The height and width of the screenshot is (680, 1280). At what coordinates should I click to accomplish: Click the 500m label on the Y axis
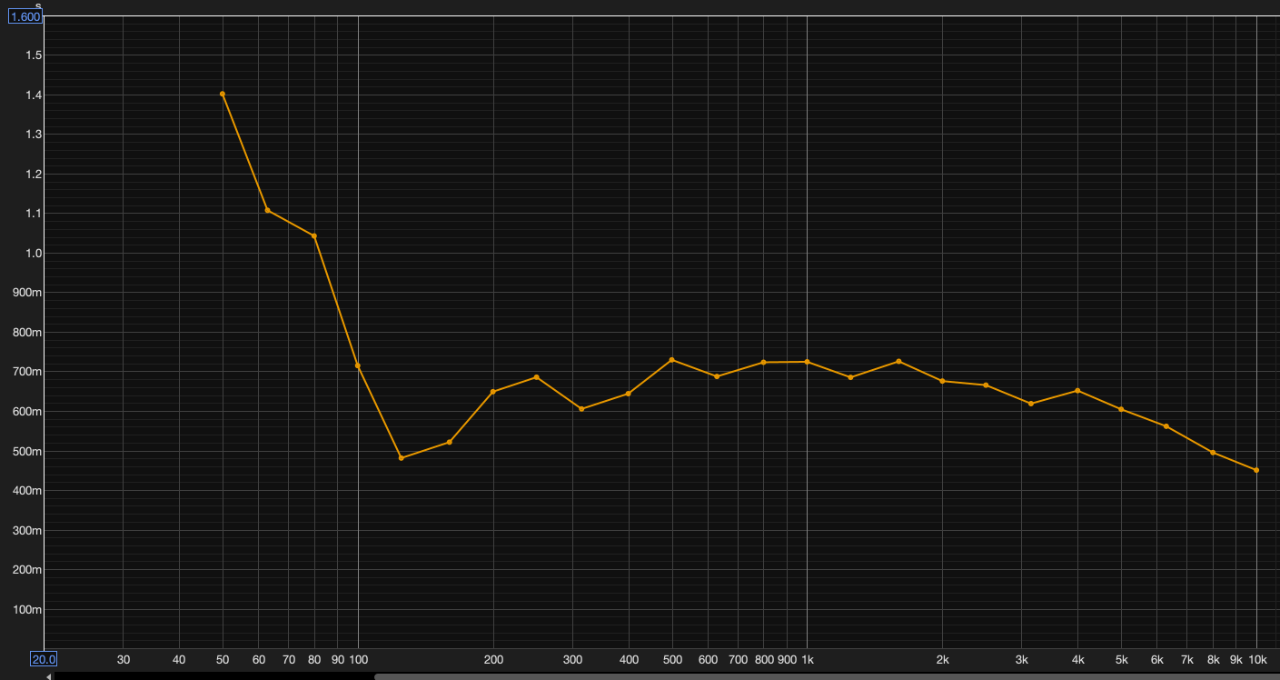pyautogui.click(x=27, y=451)
